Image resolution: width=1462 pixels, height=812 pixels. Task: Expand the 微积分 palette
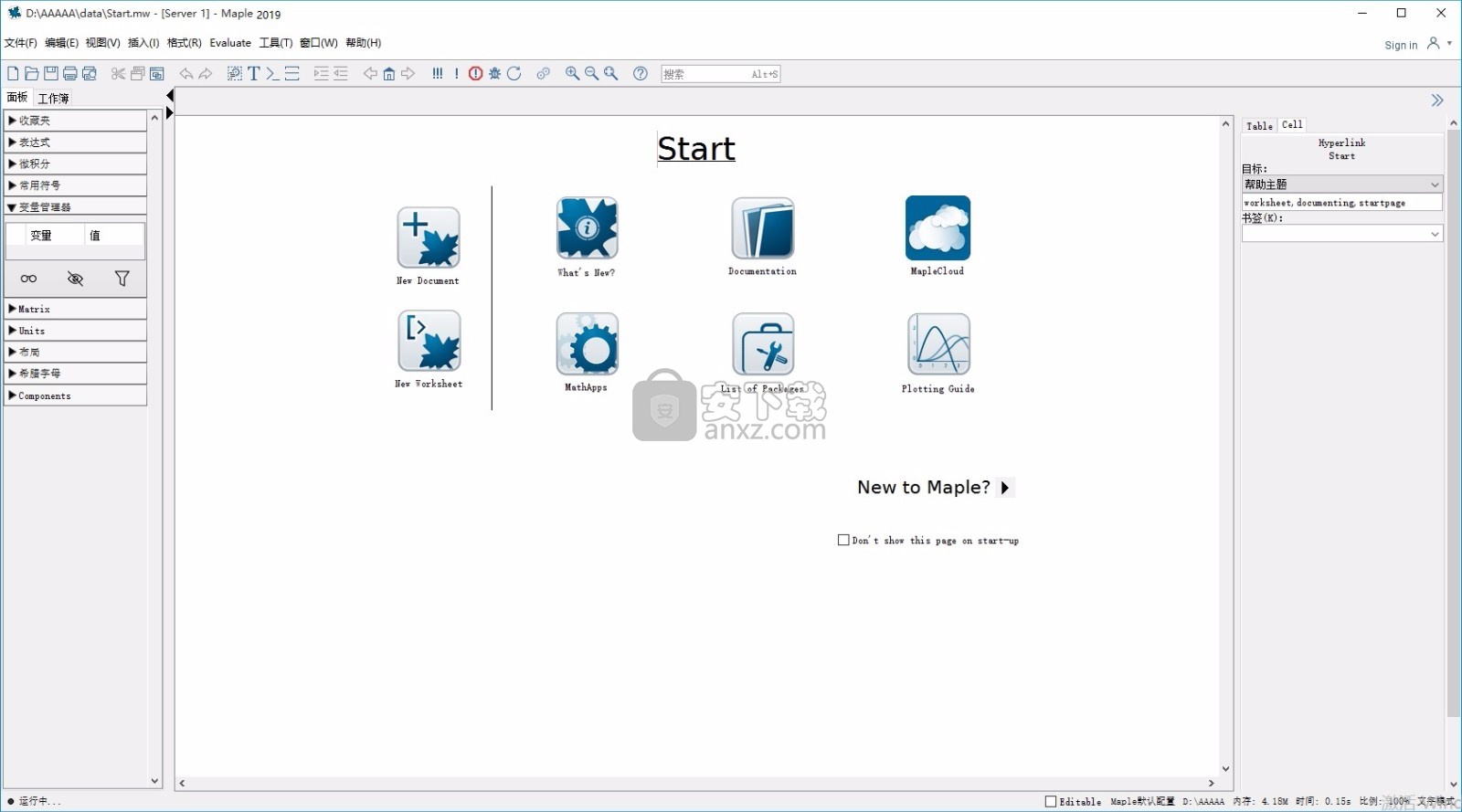point(76,163)
